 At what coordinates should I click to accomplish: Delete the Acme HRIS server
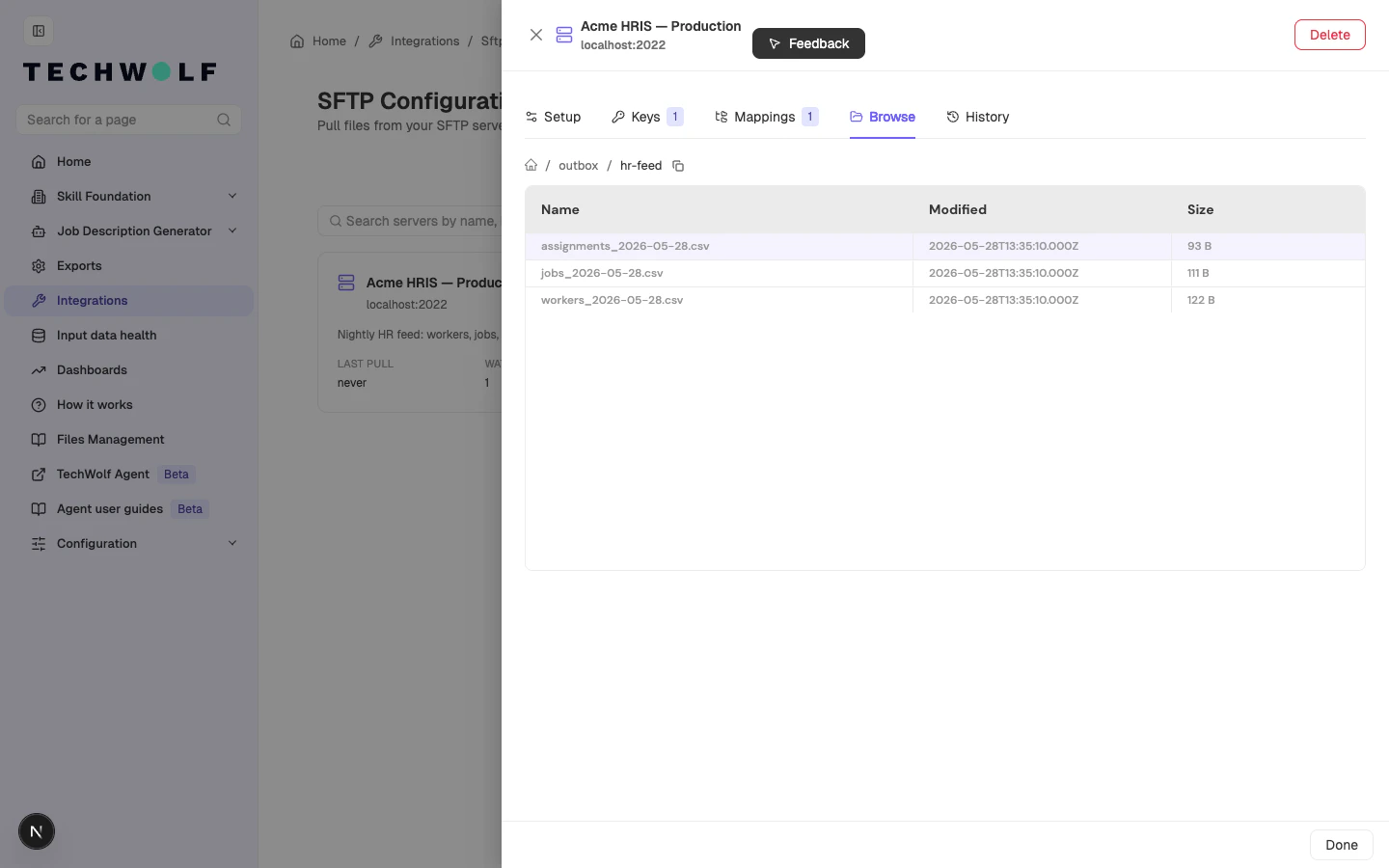tap(1329, 35)
